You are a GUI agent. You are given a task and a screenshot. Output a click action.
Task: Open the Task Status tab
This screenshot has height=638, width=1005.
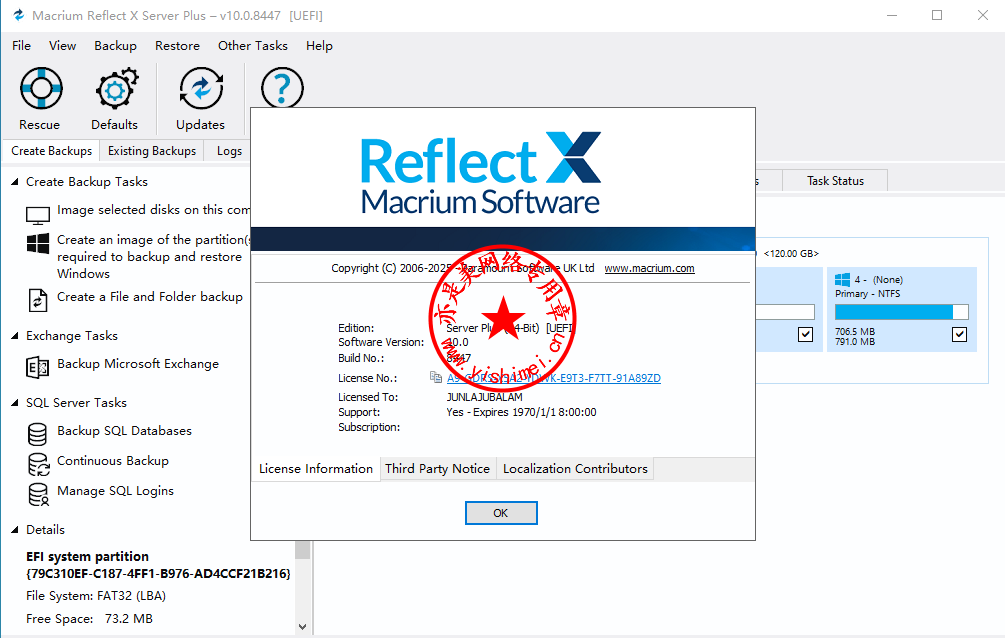835,181
